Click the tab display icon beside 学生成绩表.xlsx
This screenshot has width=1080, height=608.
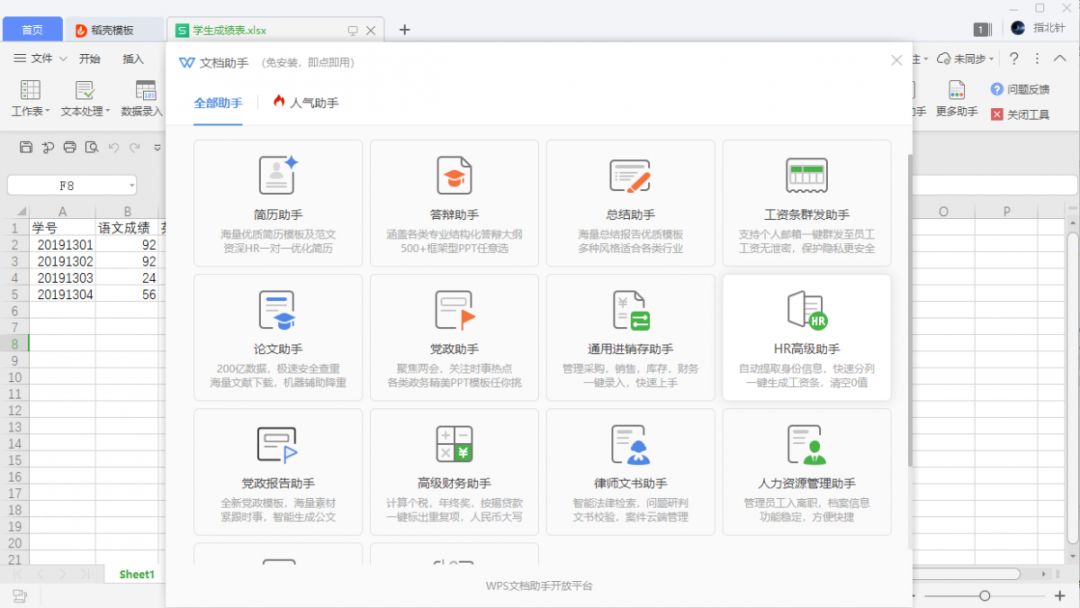point(353,30)
